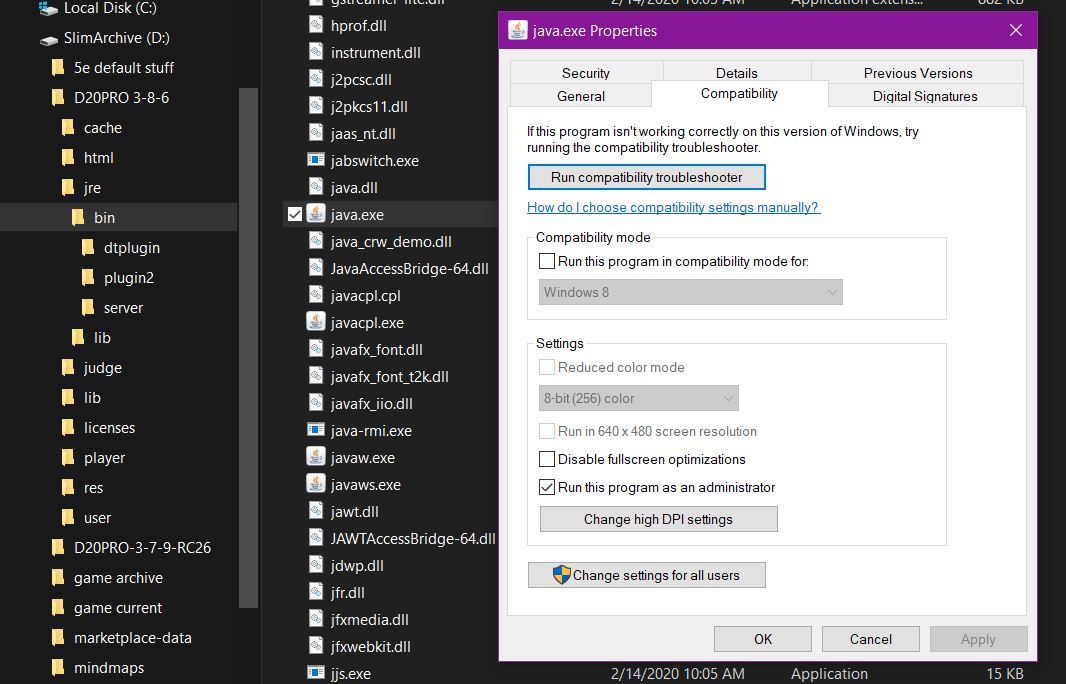Select the 5e default stuff folder
Image resolution: width=1066 pixels, height=684 pixels.
[x=124, y=68]
